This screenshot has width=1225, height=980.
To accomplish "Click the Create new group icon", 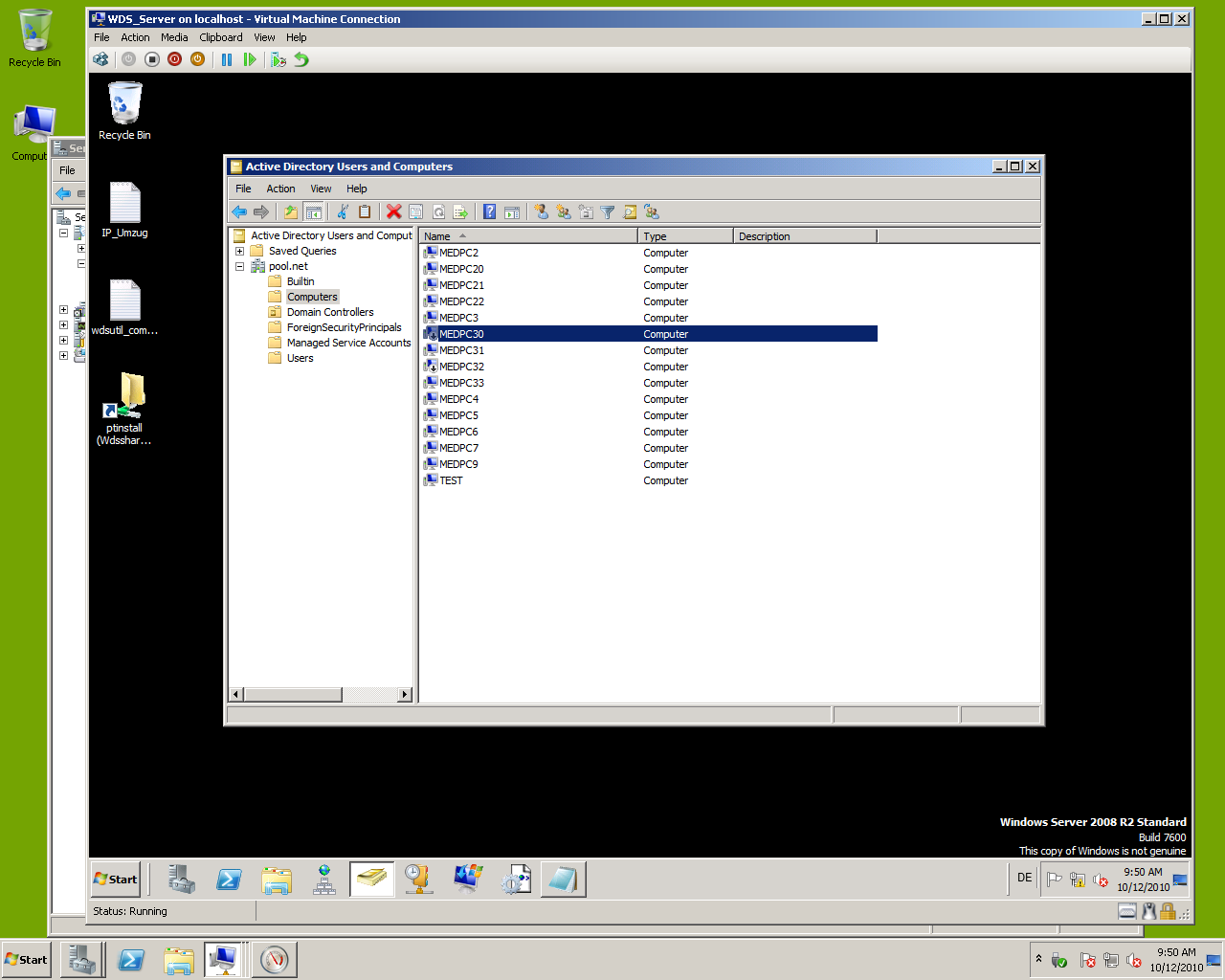I will [x=564, y=212].
